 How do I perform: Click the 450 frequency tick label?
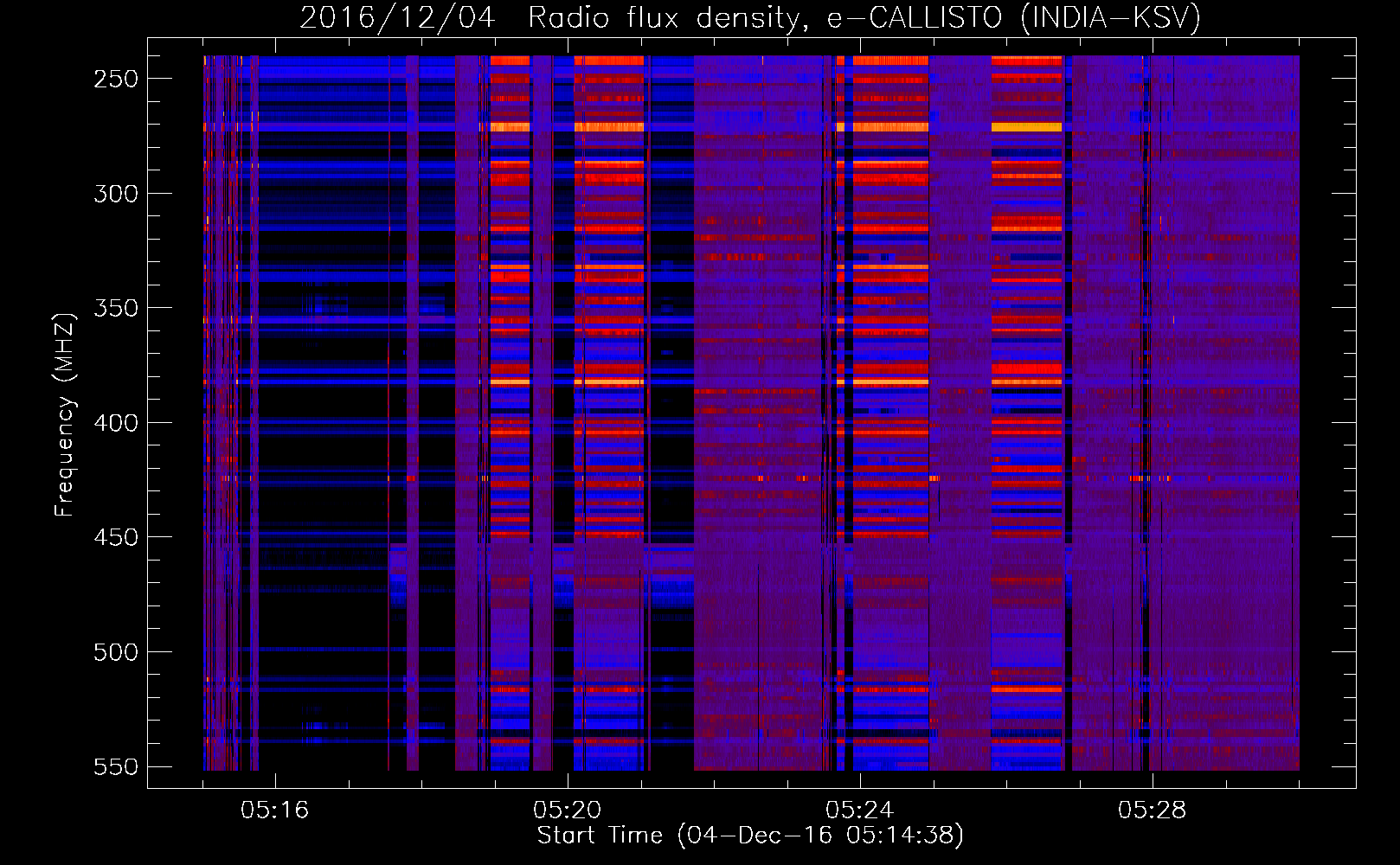[116, 537]
